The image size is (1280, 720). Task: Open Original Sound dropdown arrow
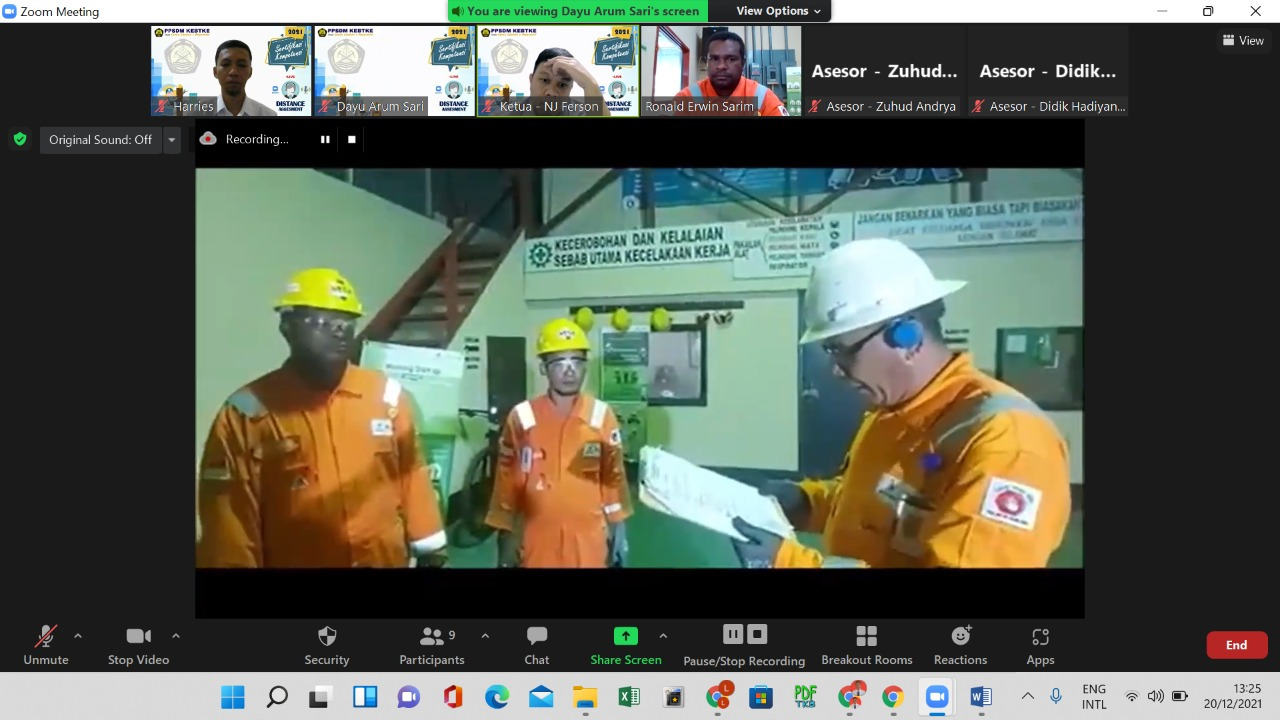(x=172, y=139)
